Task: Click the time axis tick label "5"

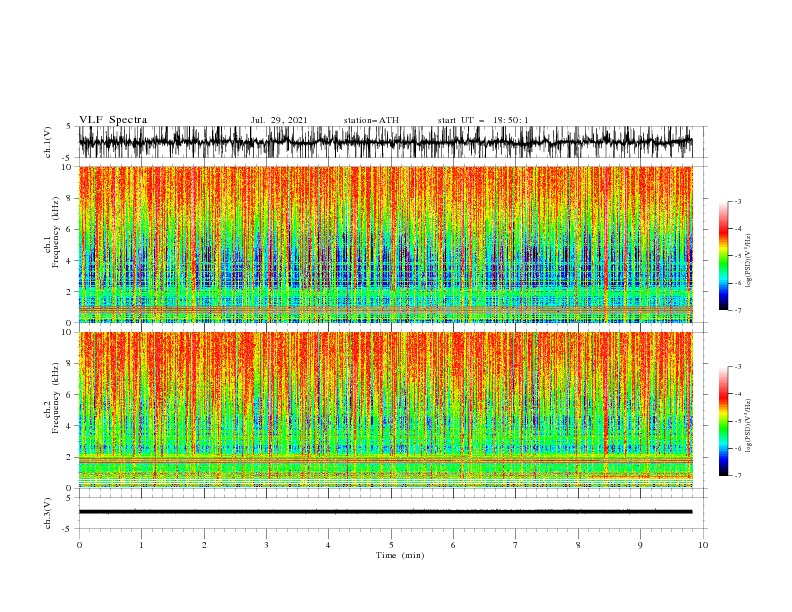Action: [x=391, y=545]
